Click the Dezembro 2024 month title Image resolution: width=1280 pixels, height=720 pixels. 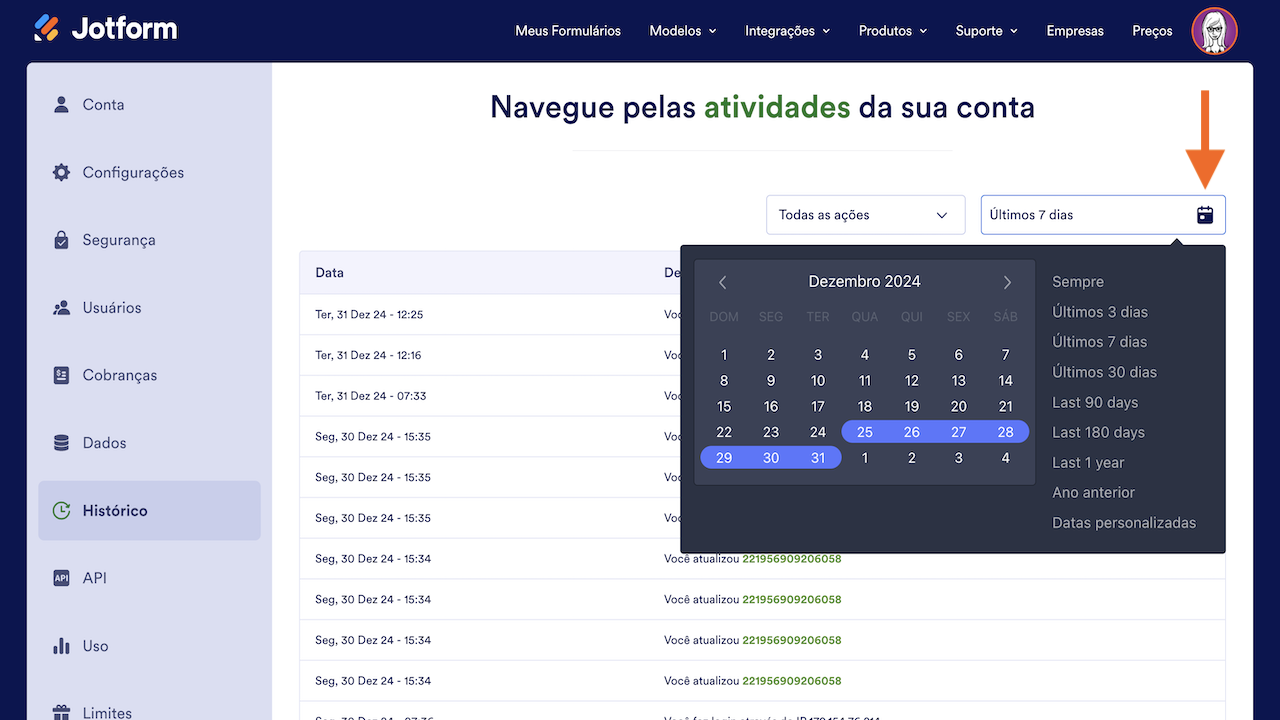[865, 282]
